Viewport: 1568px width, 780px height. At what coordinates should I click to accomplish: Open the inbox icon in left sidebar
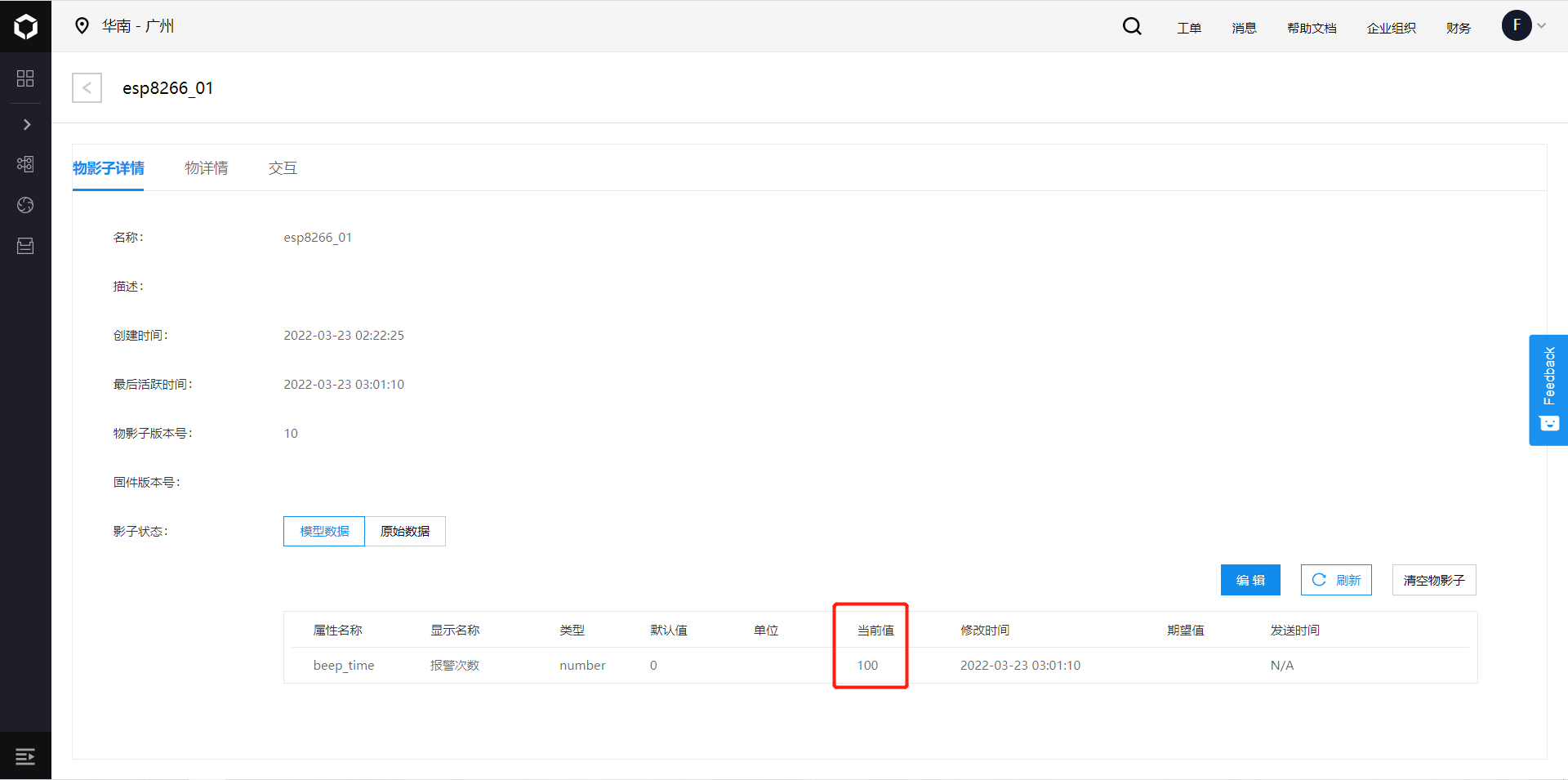[25, 246]
